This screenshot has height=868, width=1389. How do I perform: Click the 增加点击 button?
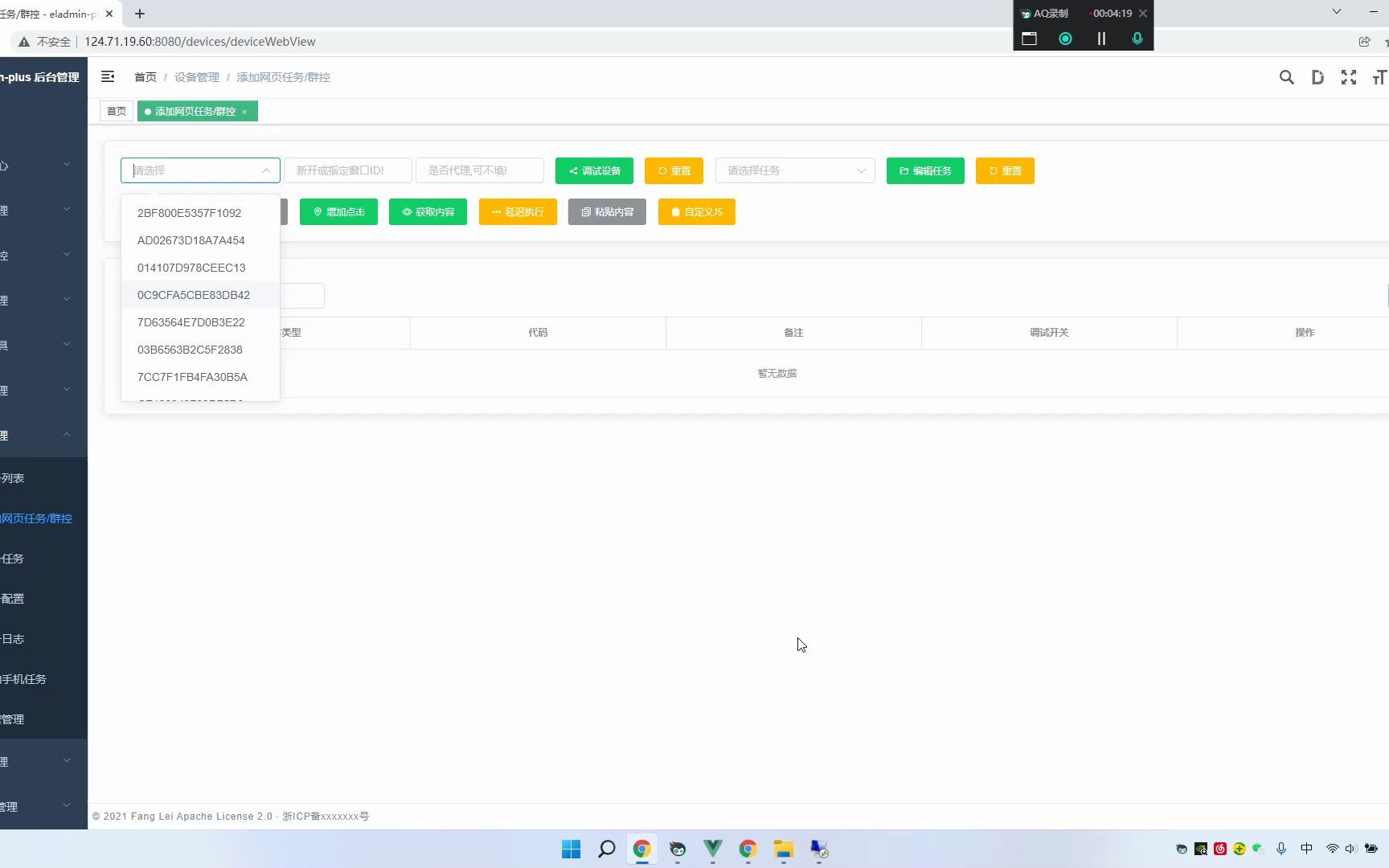click(x=338, y=211)
